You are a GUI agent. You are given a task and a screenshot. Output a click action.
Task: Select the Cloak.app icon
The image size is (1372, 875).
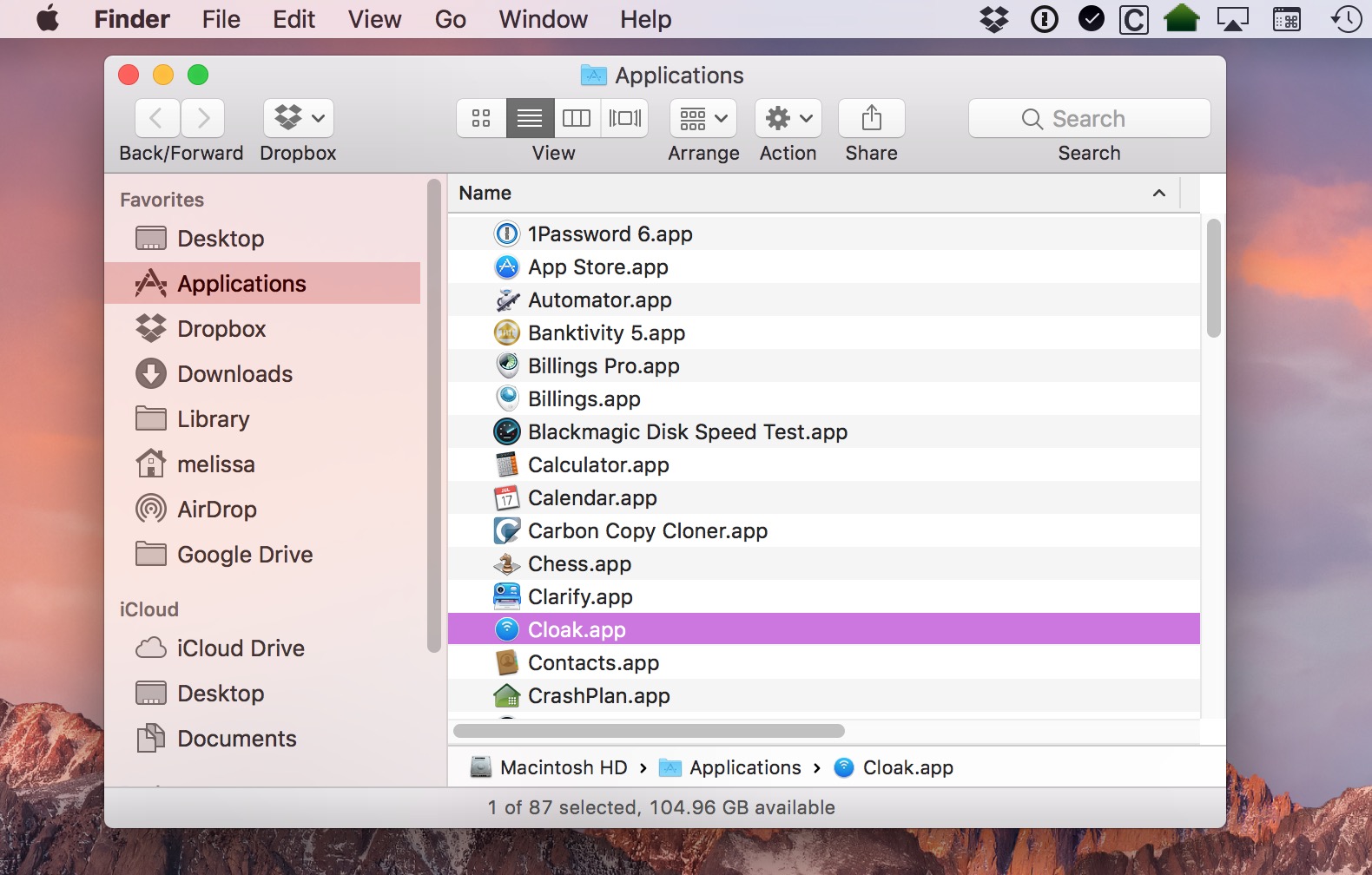click(506, 629)
